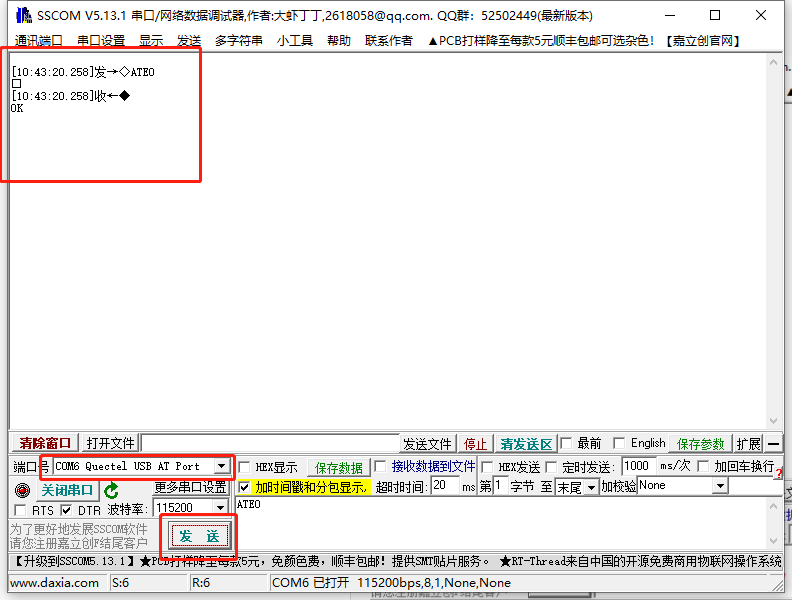Viewport: 792px width, 600px height.
Task: Click the 1000 ms interval input field
Action: pos(639,466)
